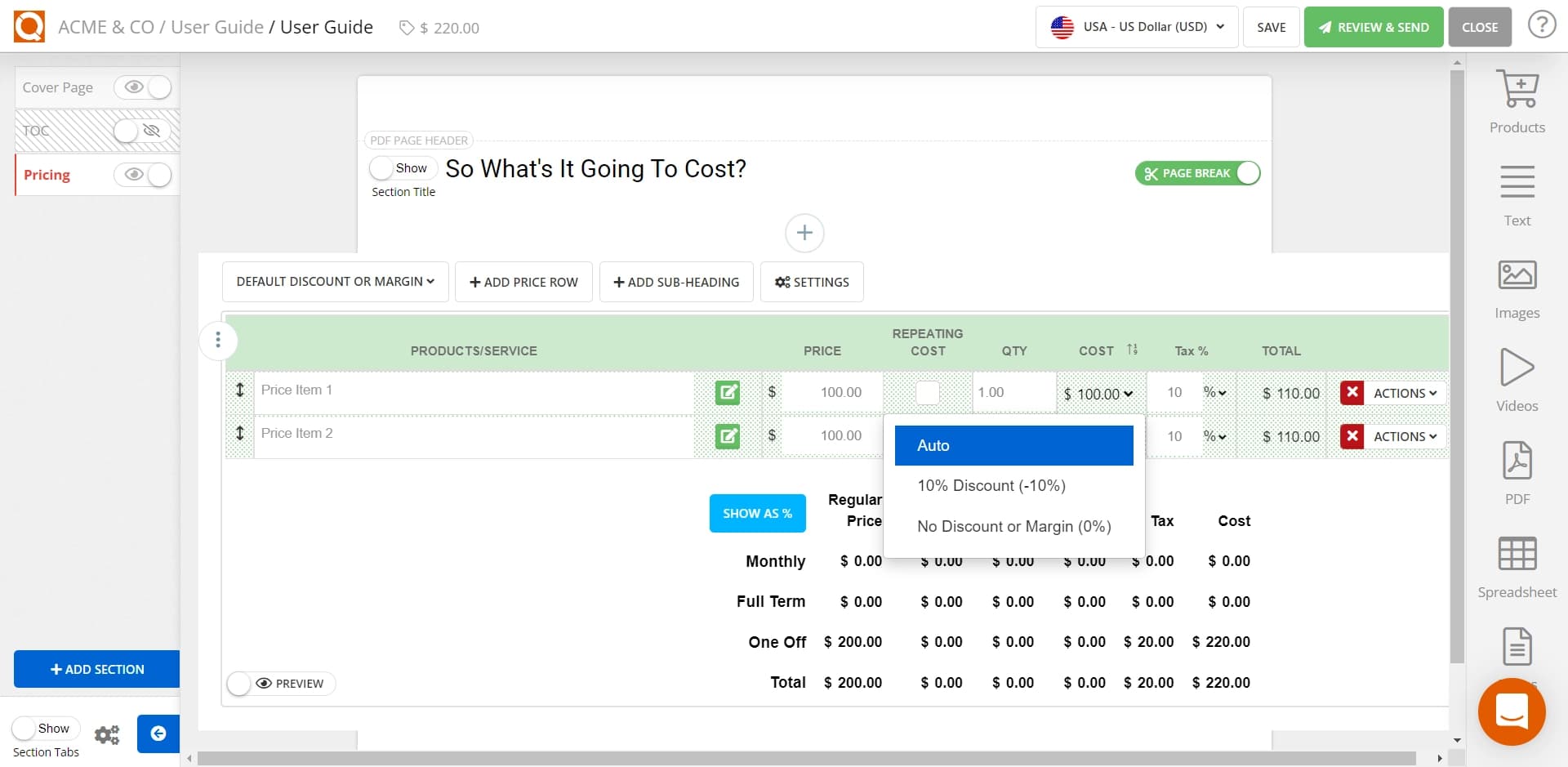Open the support chat bubble
The height and width of the screenshot is (767, 1568).
point(1511,711)
